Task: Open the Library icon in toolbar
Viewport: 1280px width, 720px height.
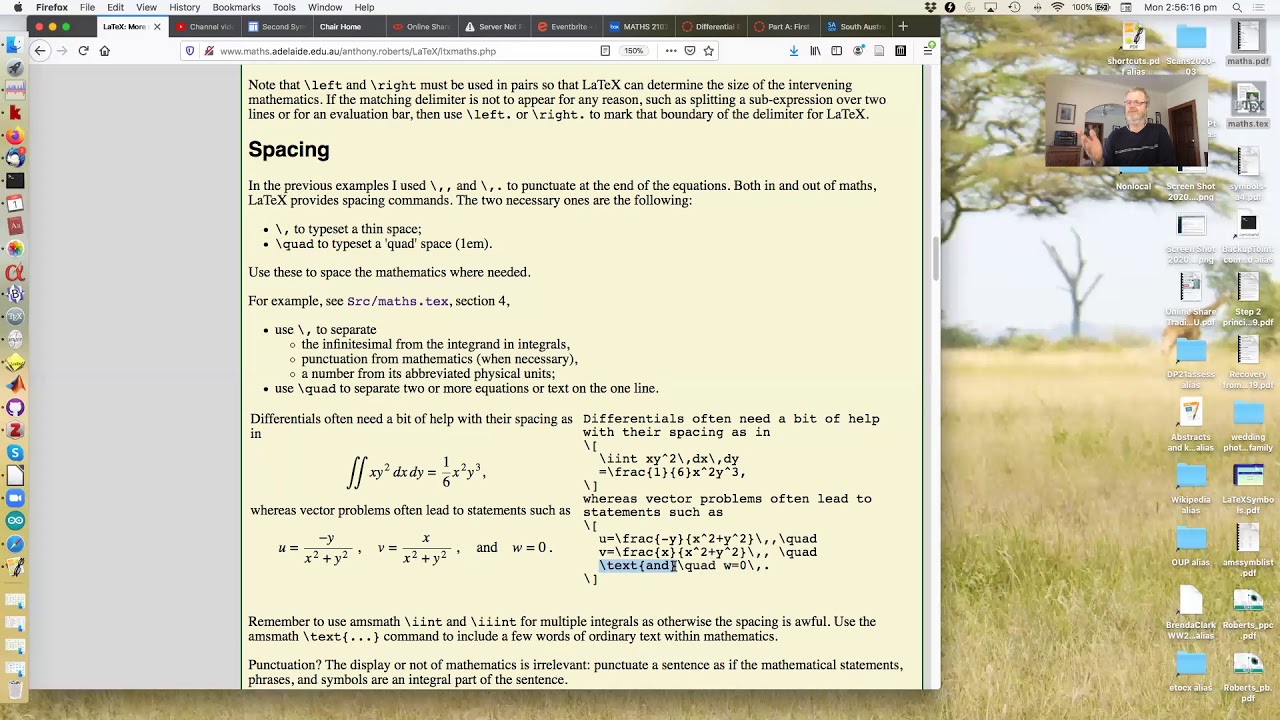Action: pos(815,51)
